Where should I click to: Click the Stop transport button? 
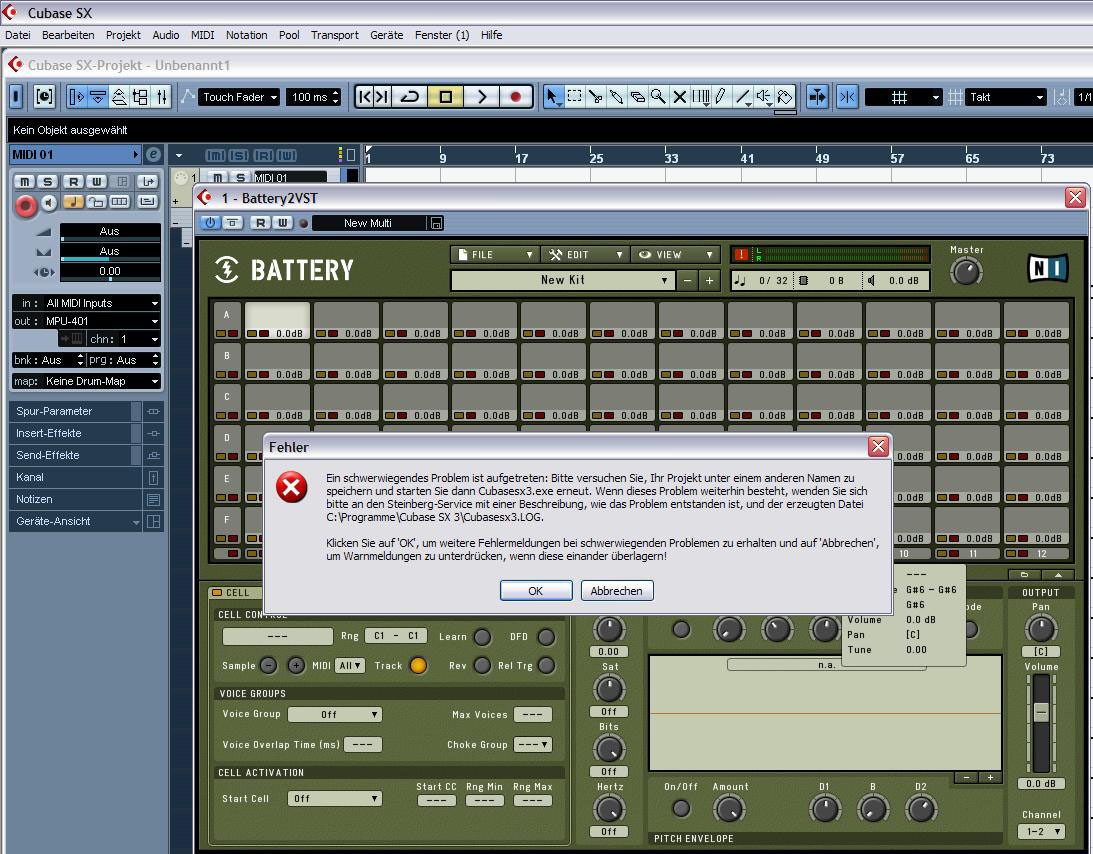coord(445,97)
